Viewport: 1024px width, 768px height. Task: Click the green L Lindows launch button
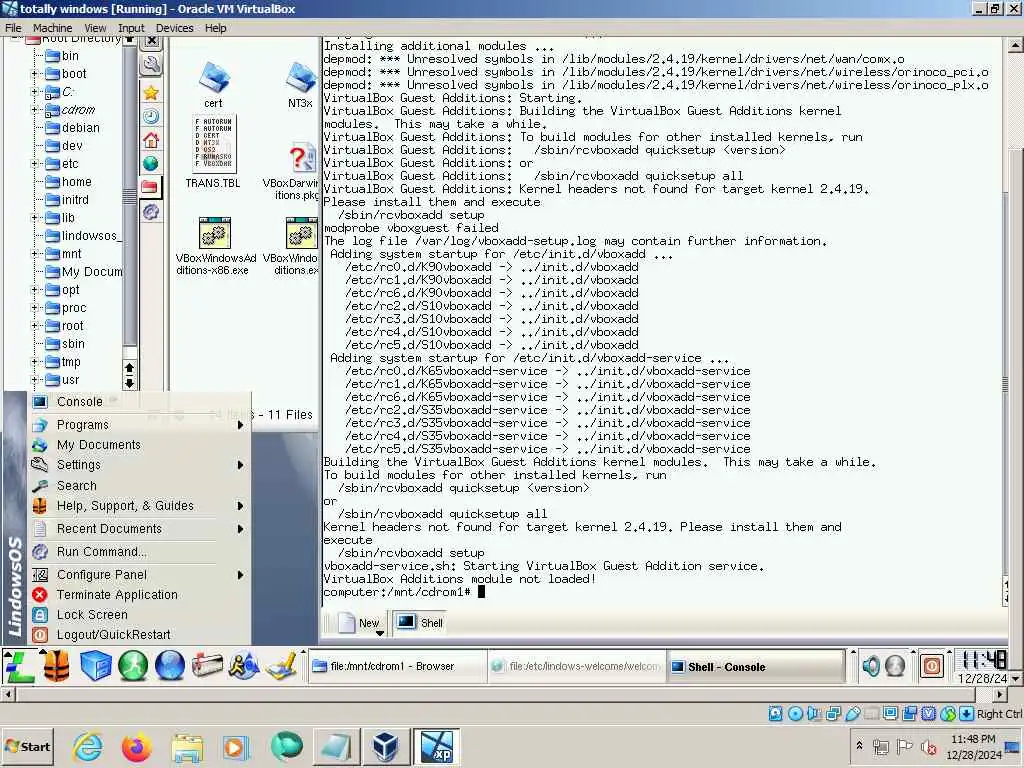point(19,666)
